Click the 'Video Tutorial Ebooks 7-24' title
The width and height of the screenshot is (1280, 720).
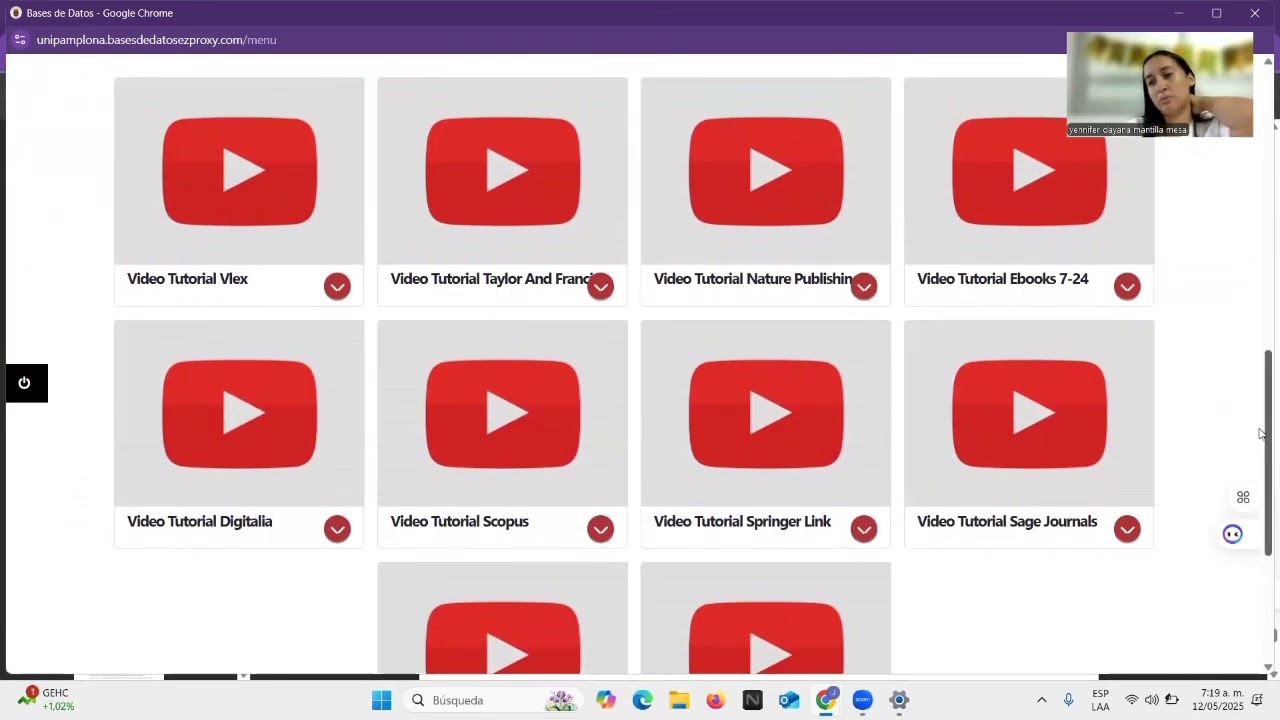[x=1003, y=279]
